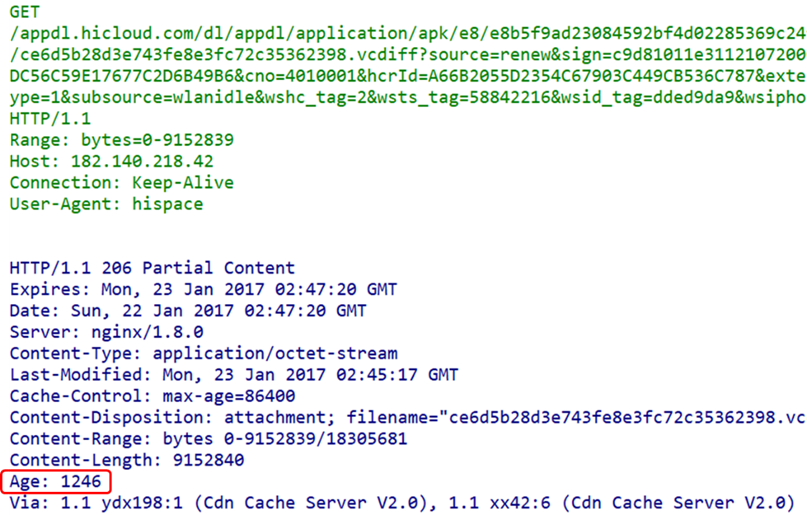Select the Cache-Control max-age=86400 line
807x515 pixels.
pyautogui.click(x=147, y=396)
